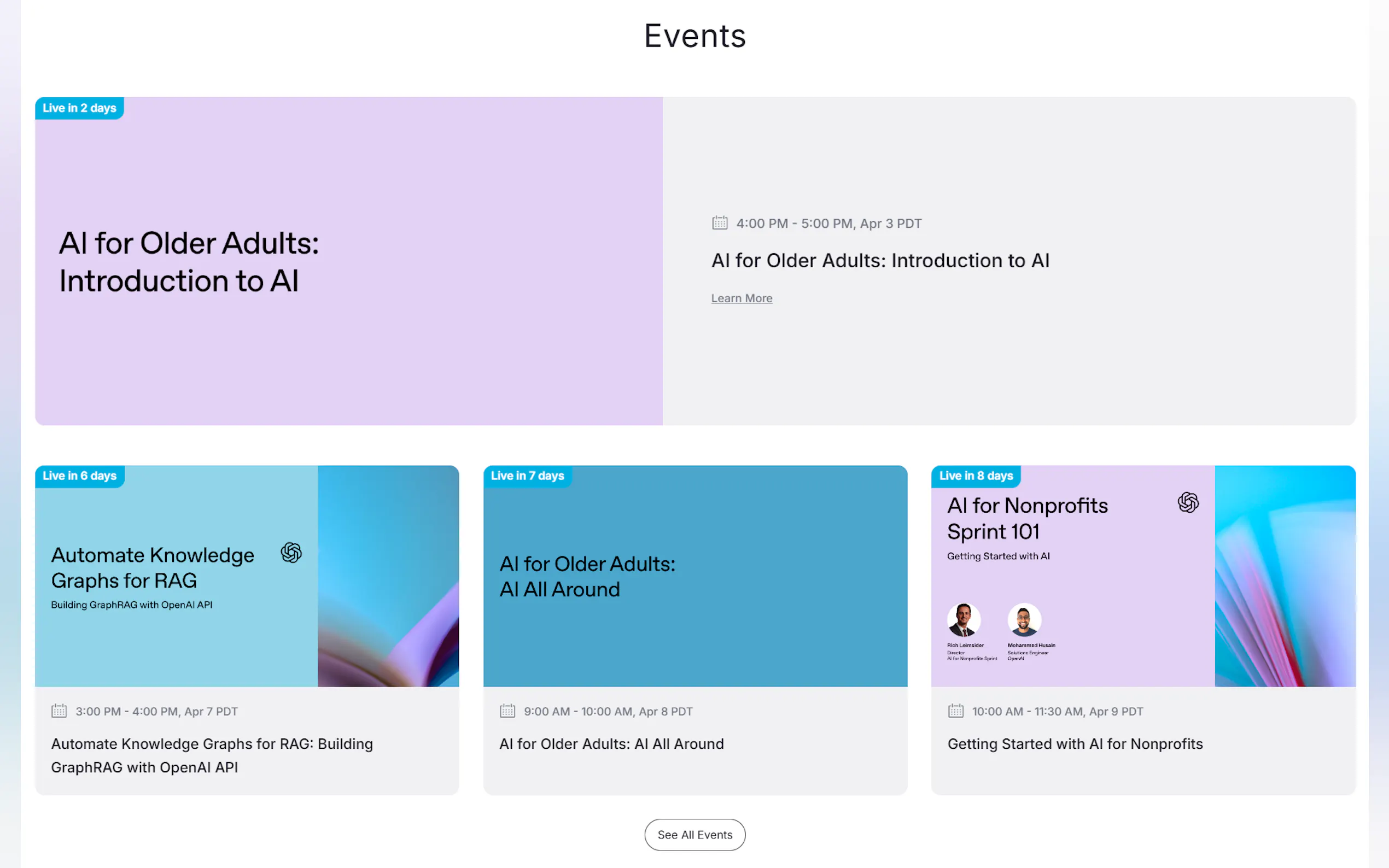The height and width of the screenshot is (868, 1389).
Task: Click the OpenAI logo on the Nonprofits Sprint banner
Action: point(1188,503)
